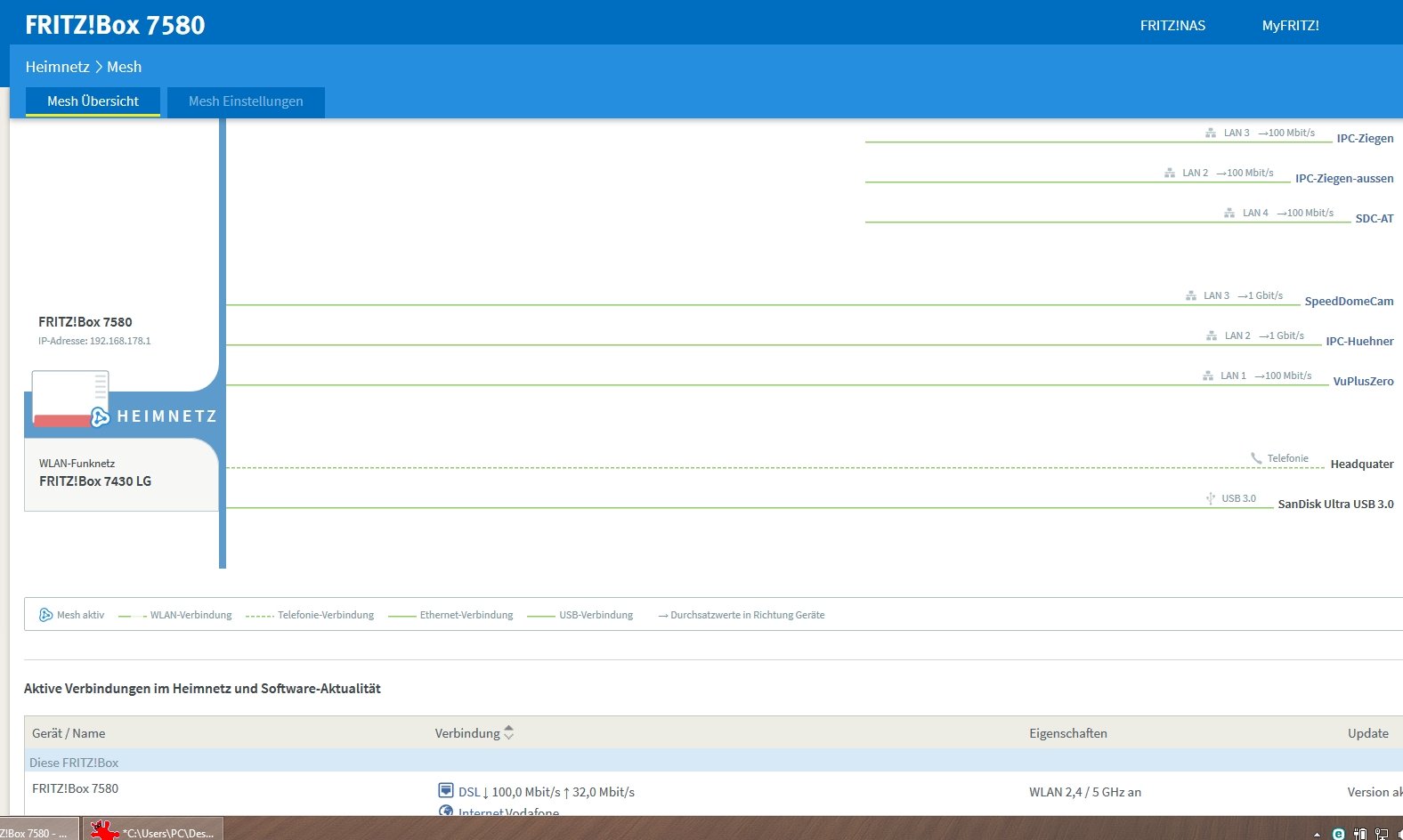Click the Update column header
The image size is (1403, 840).
(1368, 733)
